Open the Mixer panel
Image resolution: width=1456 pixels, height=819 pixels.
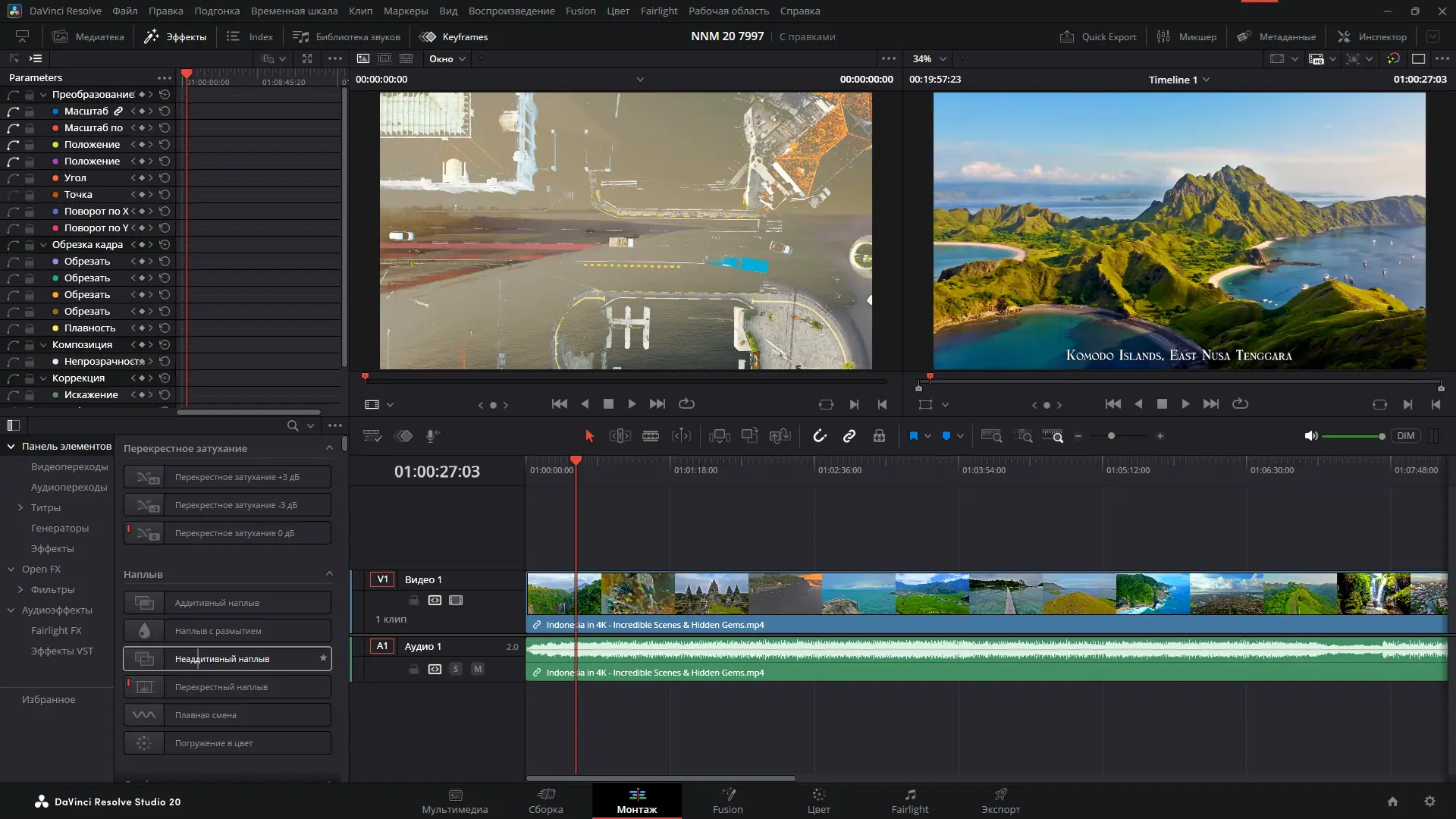point(1187,36)
